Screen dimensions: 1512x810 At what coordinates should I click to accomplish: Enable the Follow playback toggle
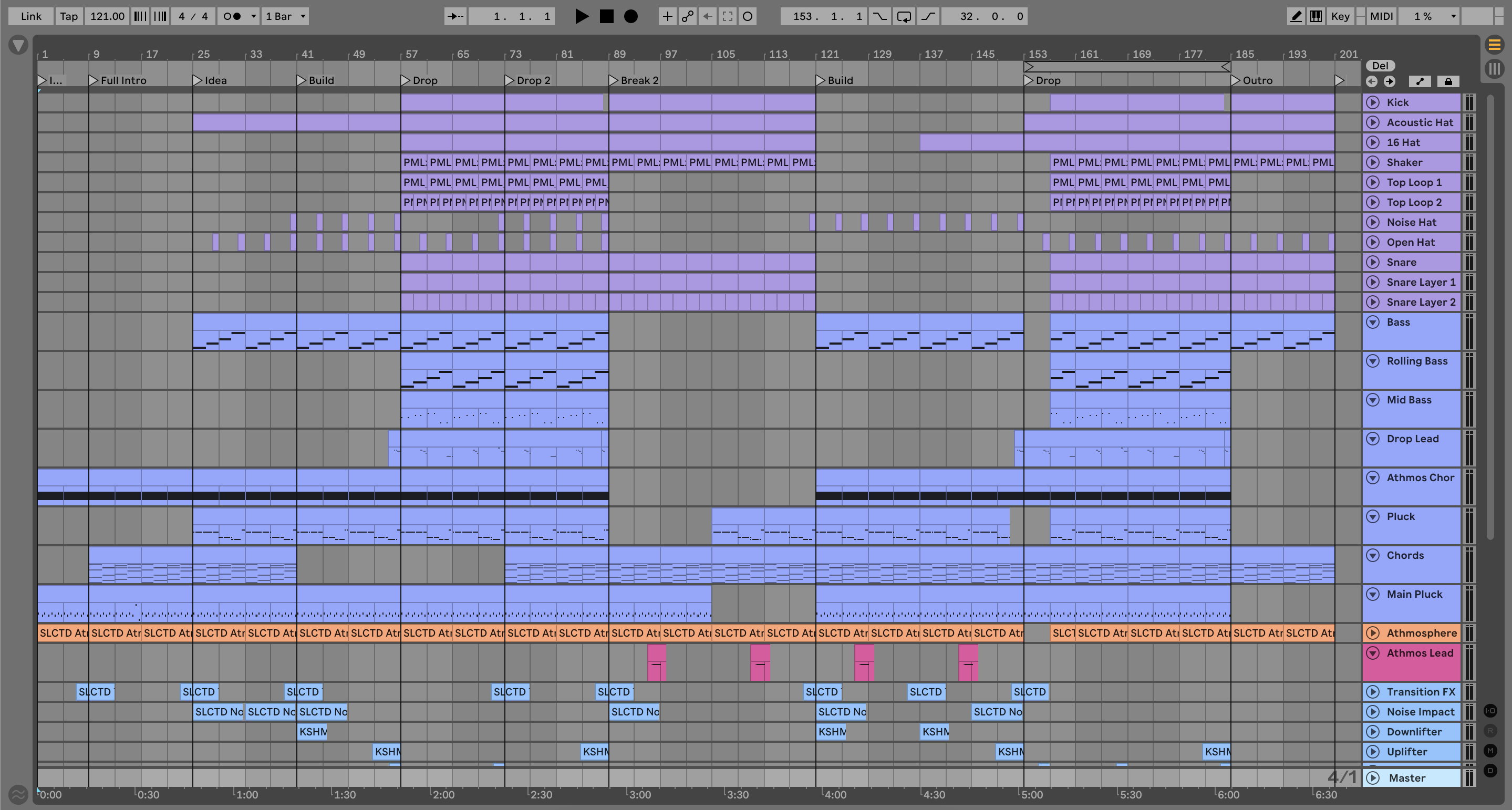point(455,16)
